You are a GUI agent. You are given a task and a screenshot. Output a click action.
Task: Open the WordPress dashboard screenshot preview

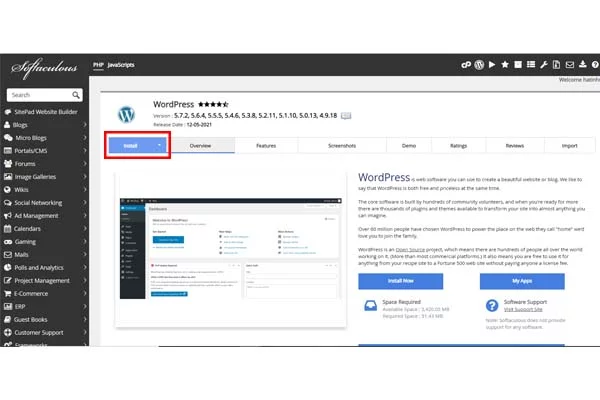[x=231, y=248]
